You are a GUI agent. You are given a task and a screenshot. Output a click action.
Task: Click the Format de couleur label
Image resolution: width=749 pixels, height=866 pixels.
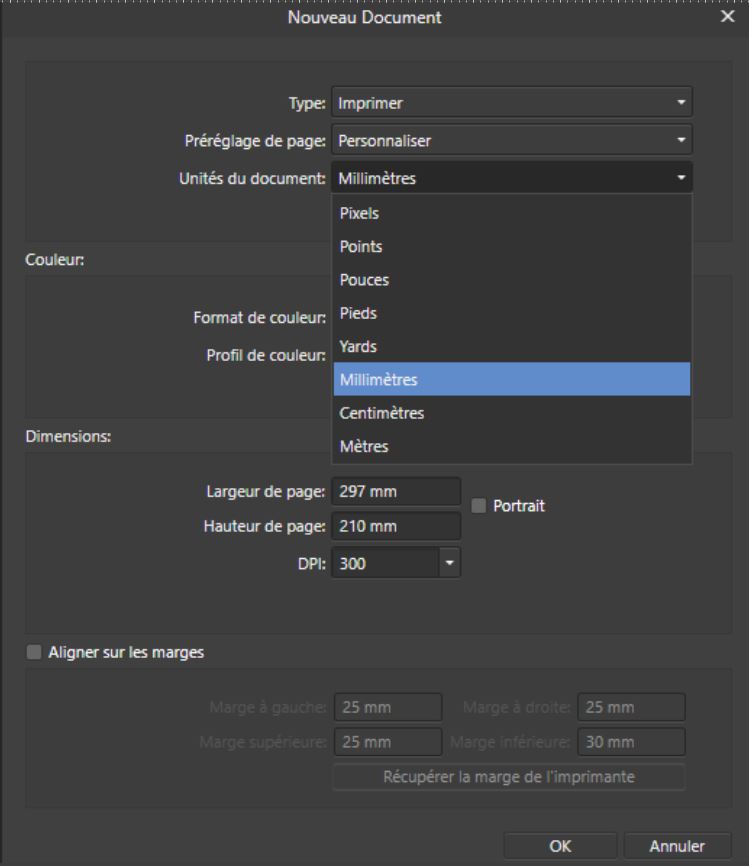pyautogui.click(x=260, y=318)
